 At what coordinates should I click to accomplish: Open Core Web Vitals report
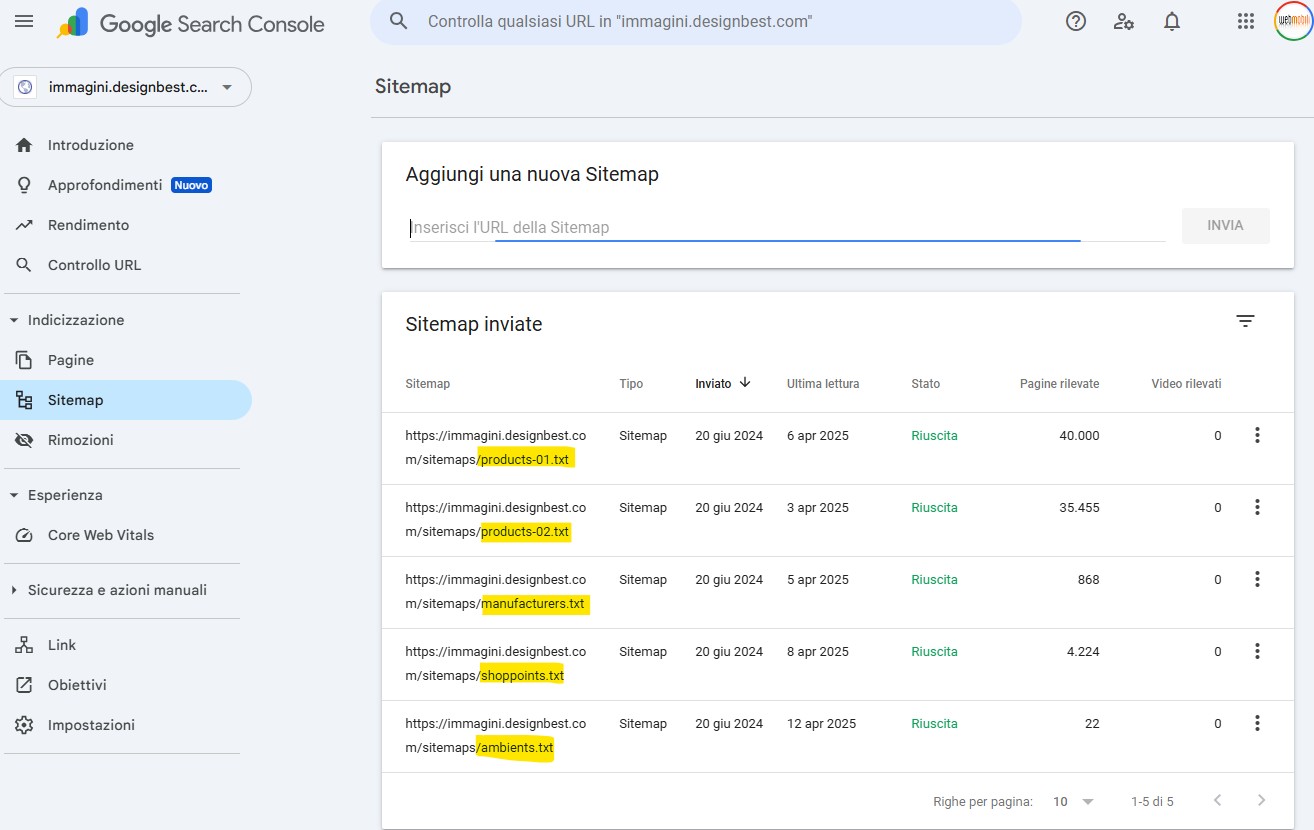[x=100, y=535]
